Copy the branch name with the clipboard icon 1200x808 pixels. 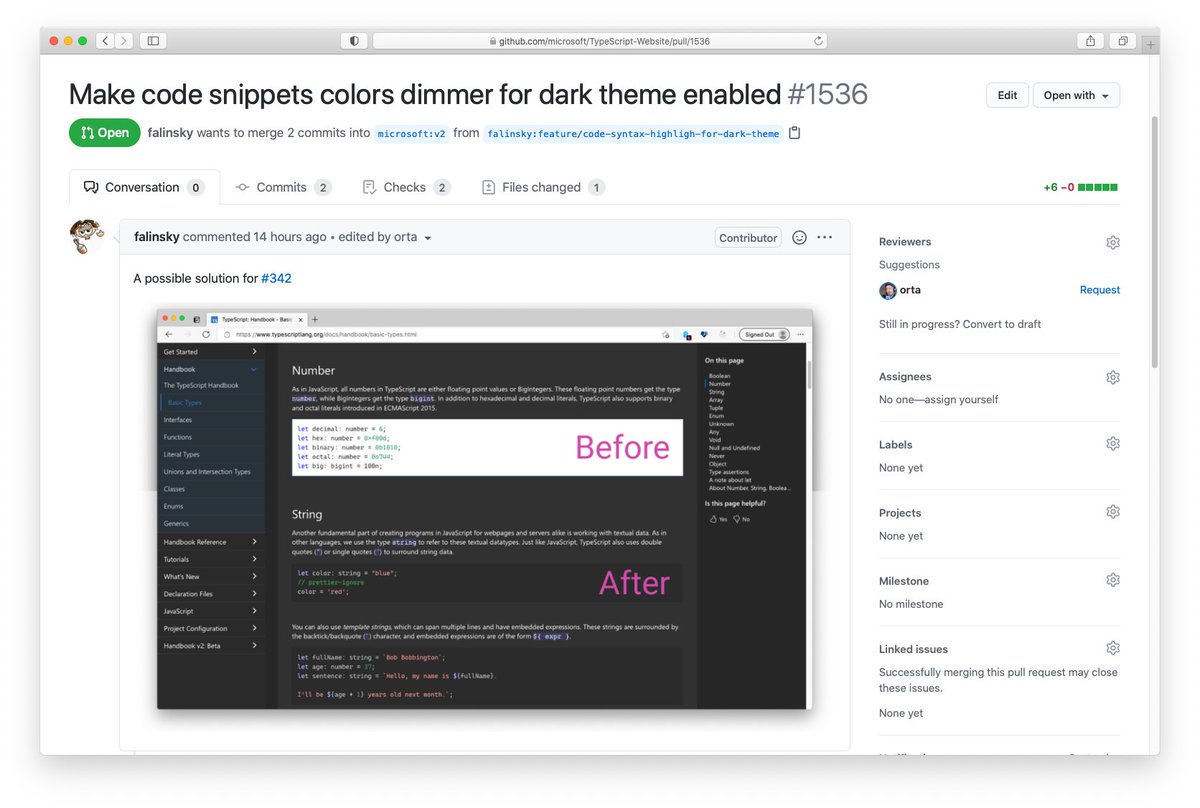point(793,131)
